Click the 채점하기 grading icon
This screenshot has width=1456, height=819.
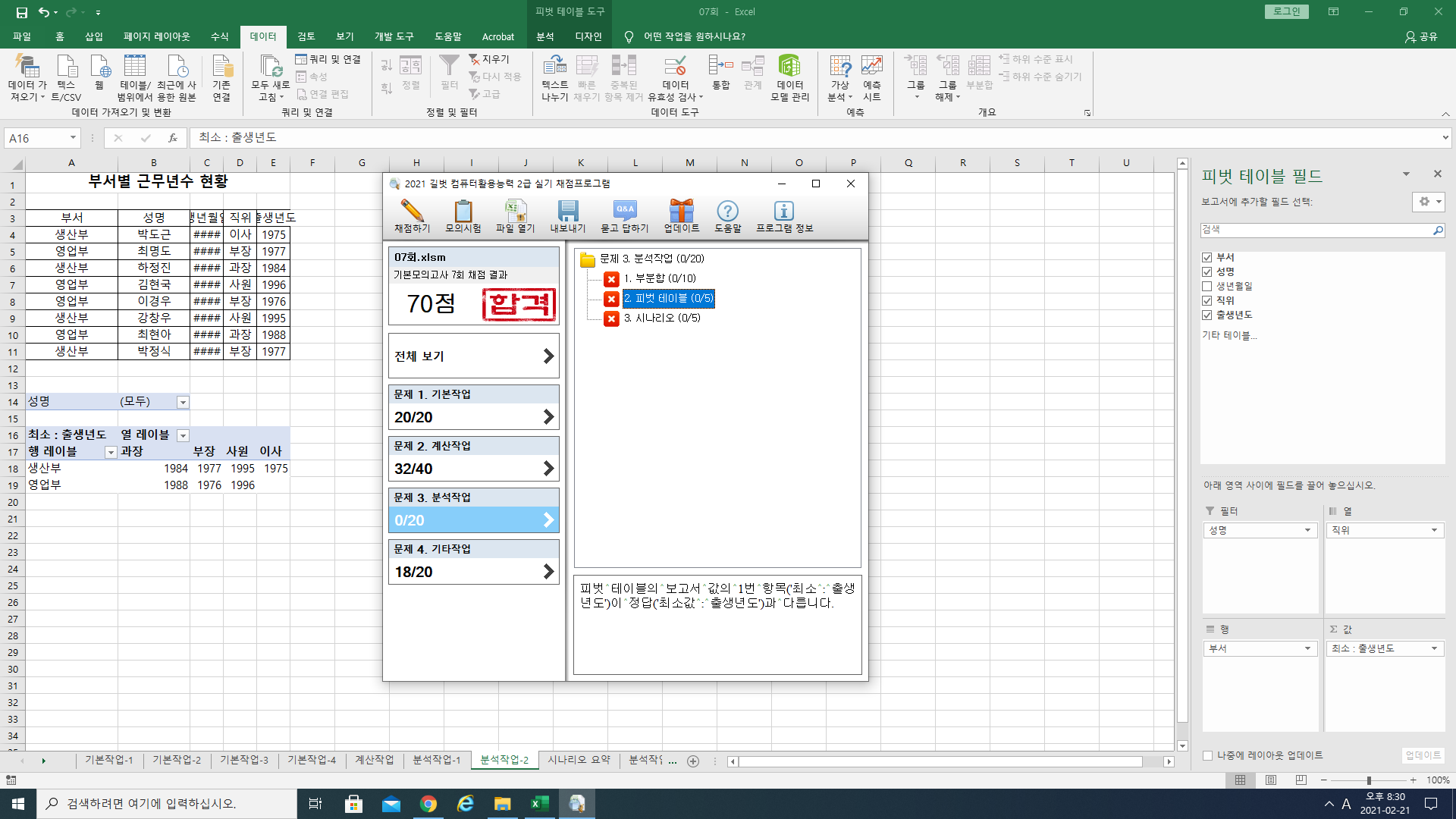[412, 215]
